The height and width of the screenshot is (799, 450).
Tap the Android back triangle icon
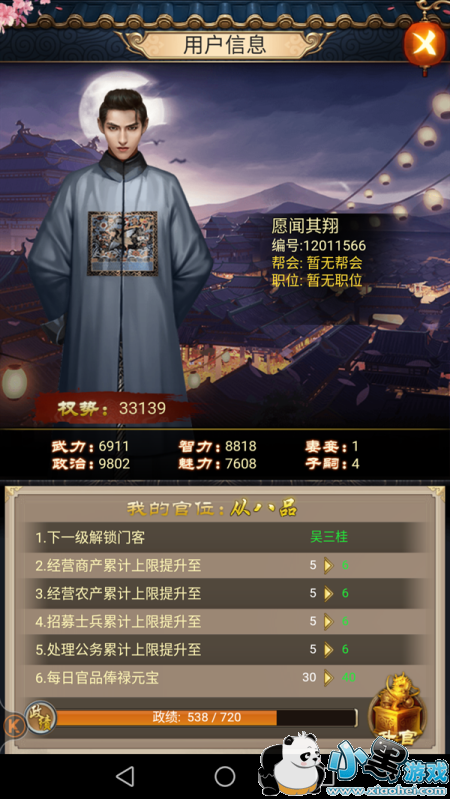click(x=125, y=776)
